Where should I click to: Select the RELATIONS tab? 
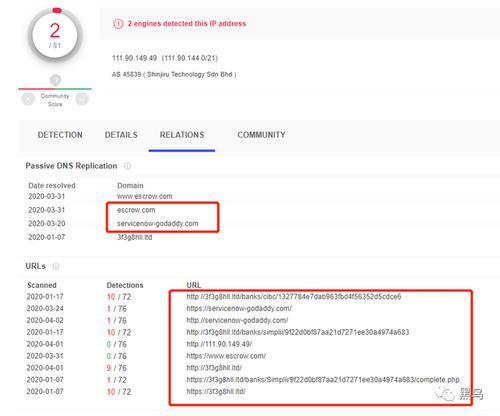[182, 135]
